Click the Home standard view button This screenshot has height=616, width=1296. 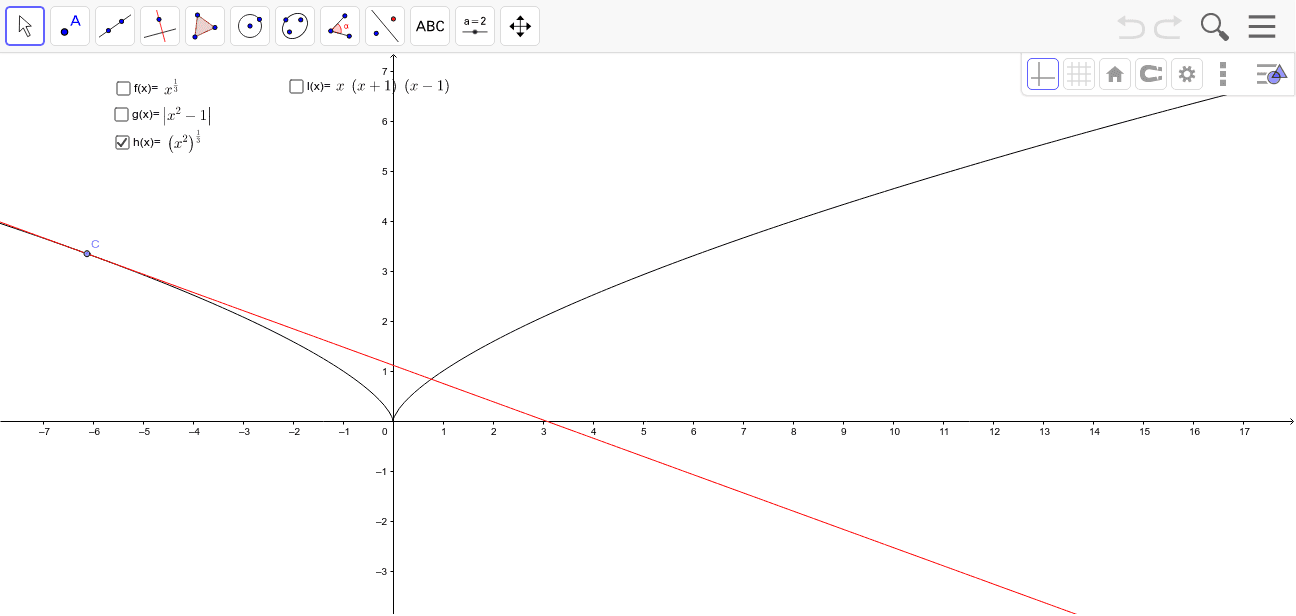pyautogui.click(x=1115, y=74)
